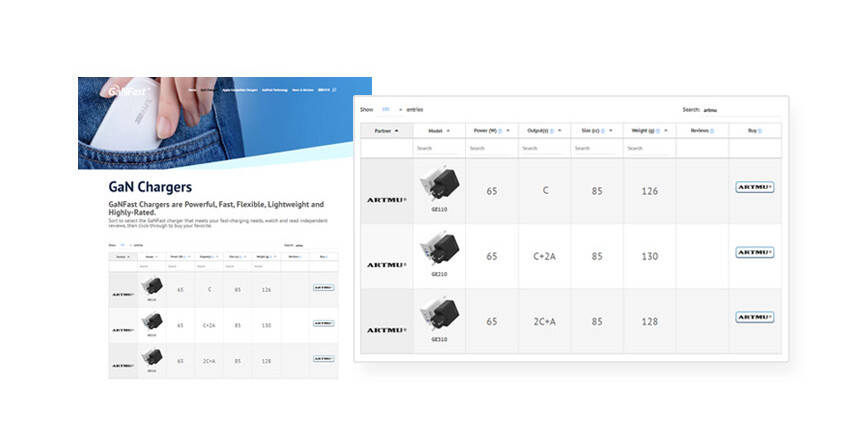Click ARTMU buy button for GE310 charger

[754, 317]
